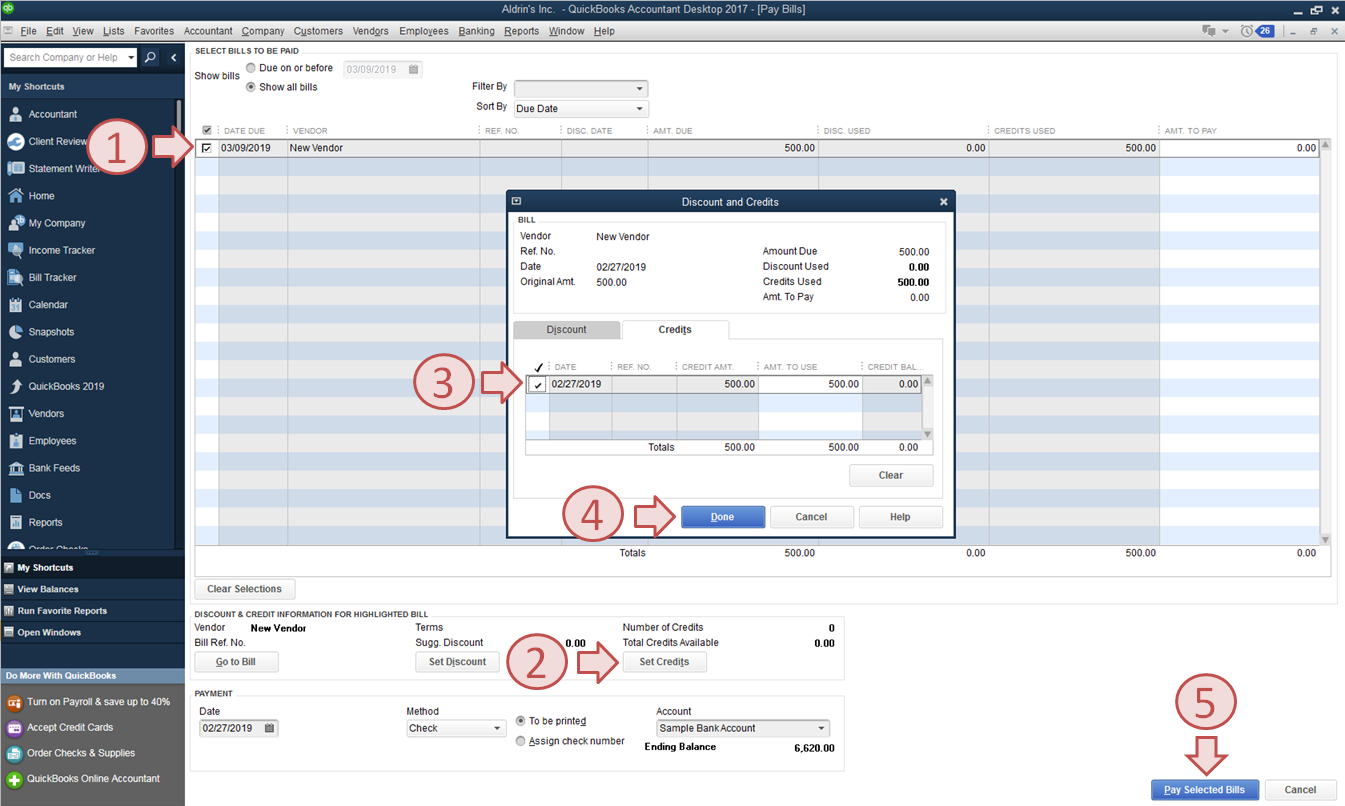Open My Company shortcut

57,223
